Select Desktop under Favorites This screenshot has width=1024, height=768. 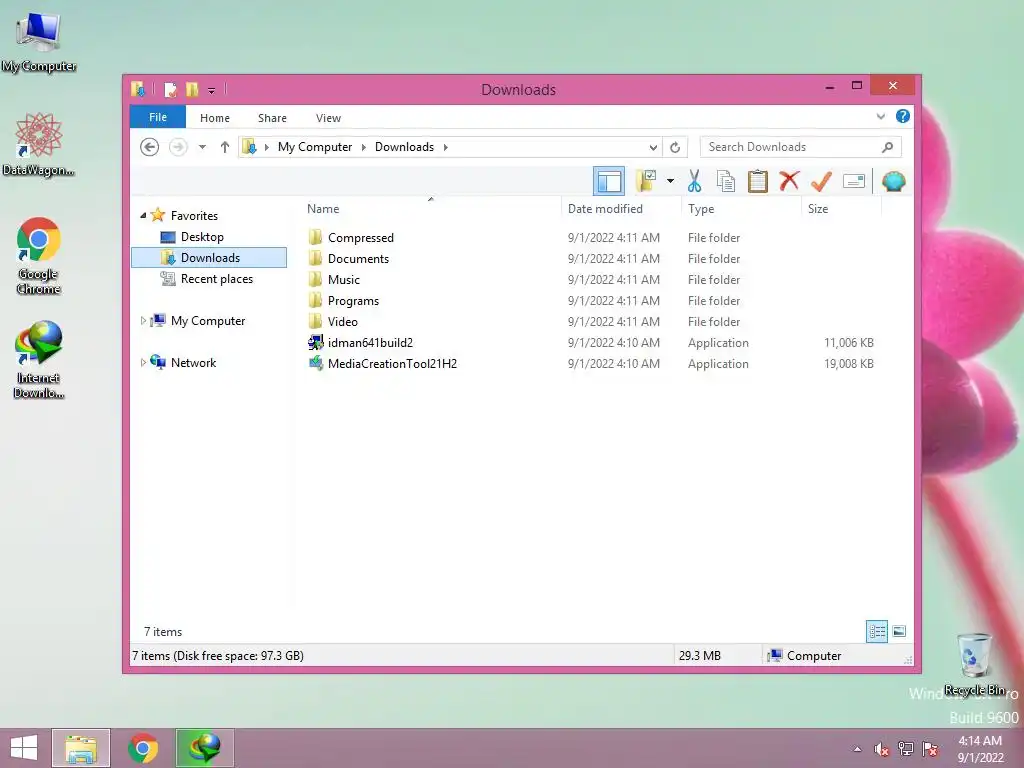(x=202, y=236)
